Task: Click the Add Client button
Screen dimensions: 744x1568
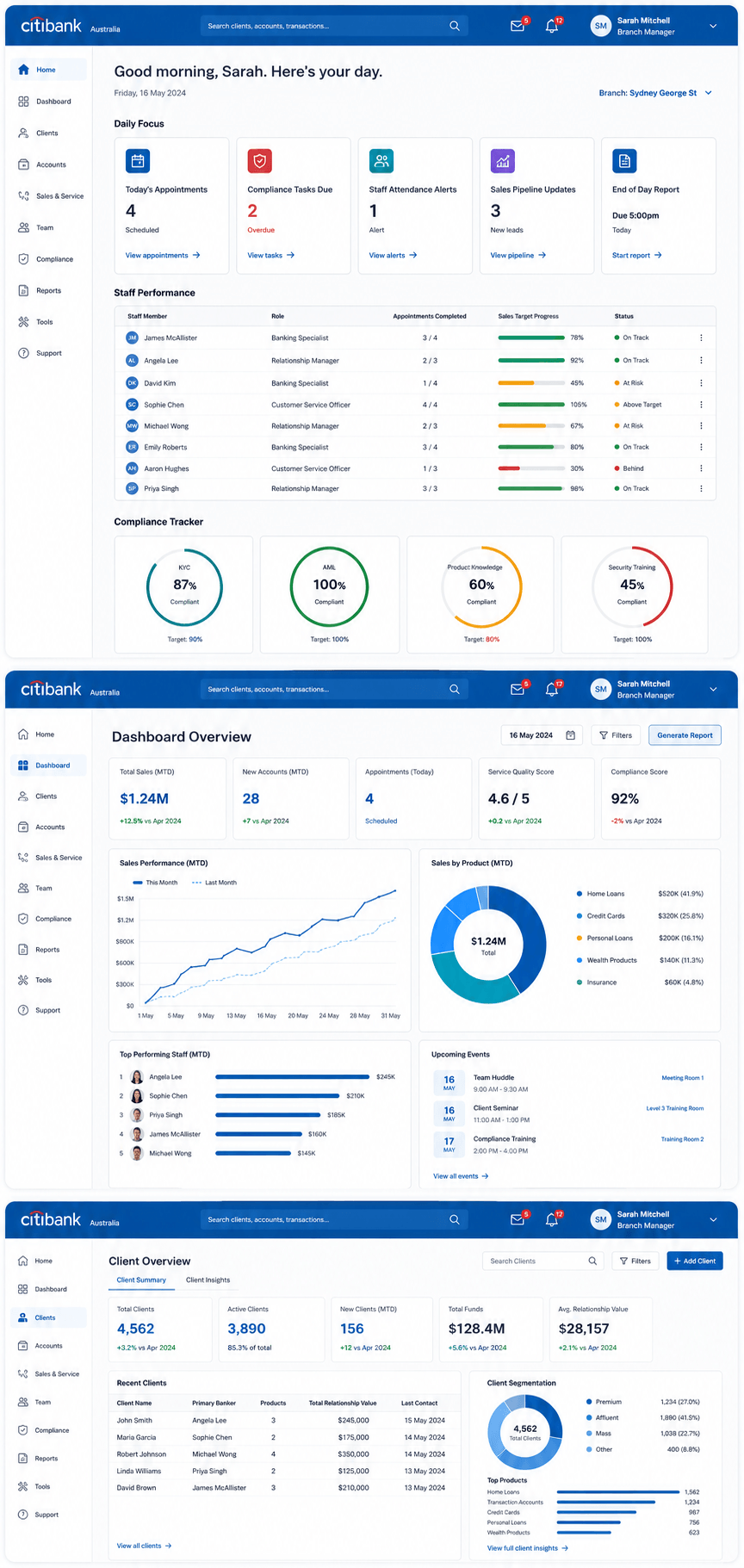Action: (694, 1261)
